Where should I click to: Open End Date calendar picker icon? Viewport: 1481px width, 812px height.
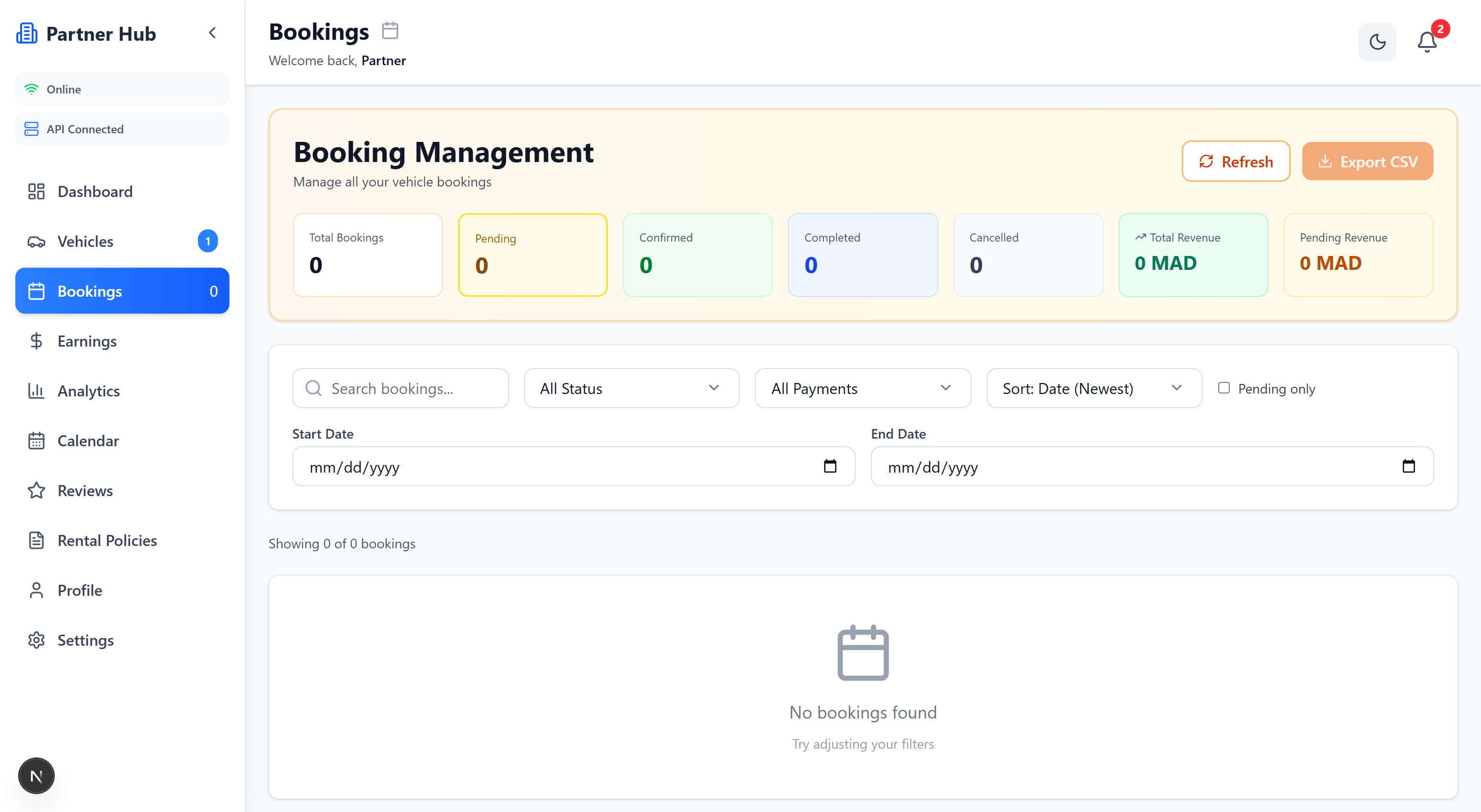1408,466
